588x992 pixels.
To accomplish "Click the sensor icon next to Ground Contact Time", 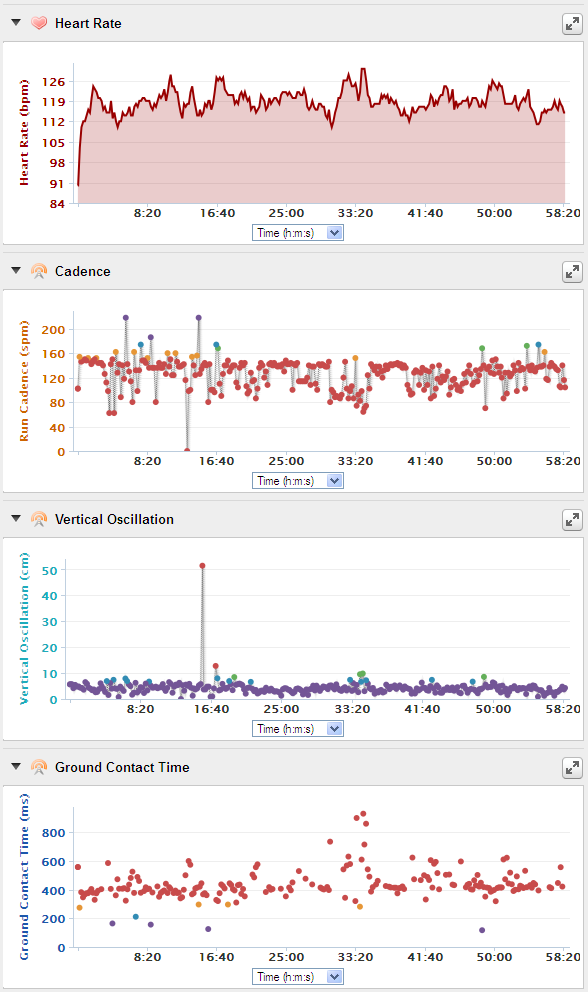I will (x=39, y=767).
